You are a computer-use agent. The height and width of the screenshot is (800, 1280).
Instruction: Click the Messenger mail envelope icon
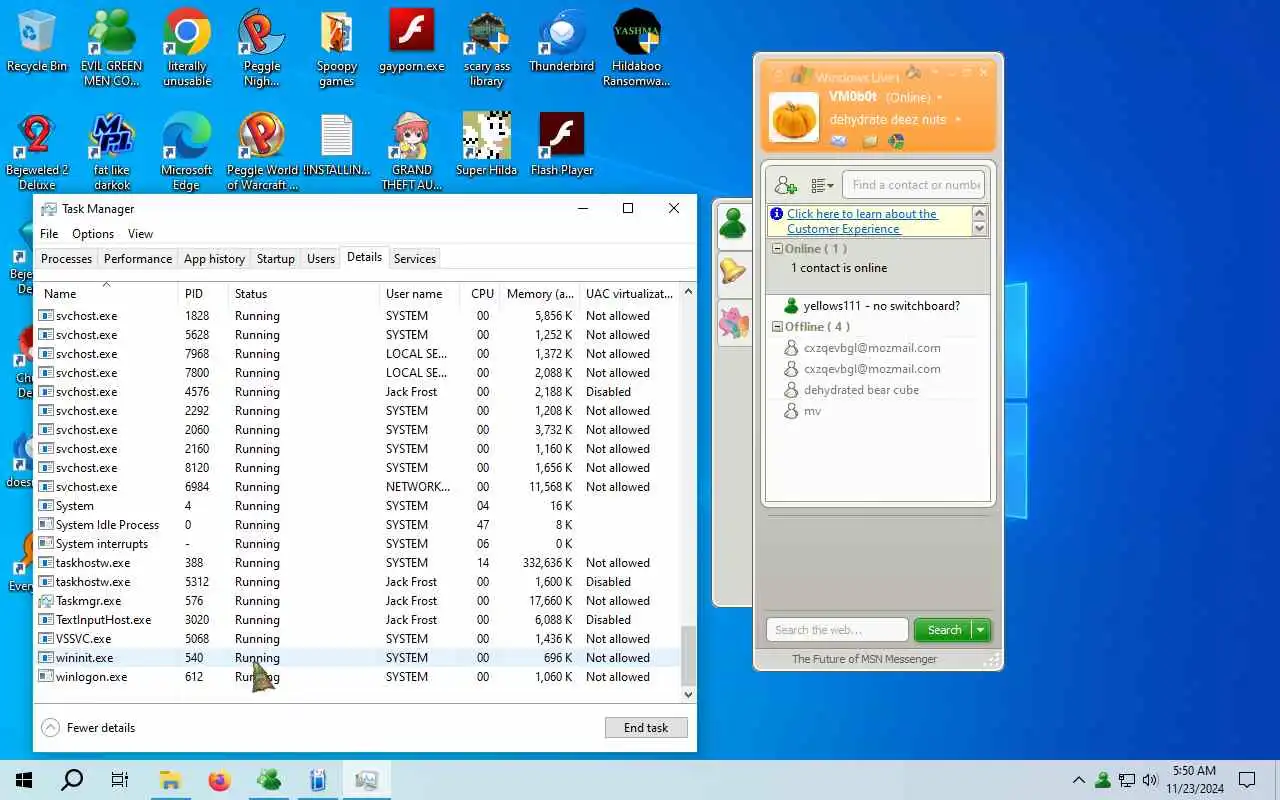(838, 141)
